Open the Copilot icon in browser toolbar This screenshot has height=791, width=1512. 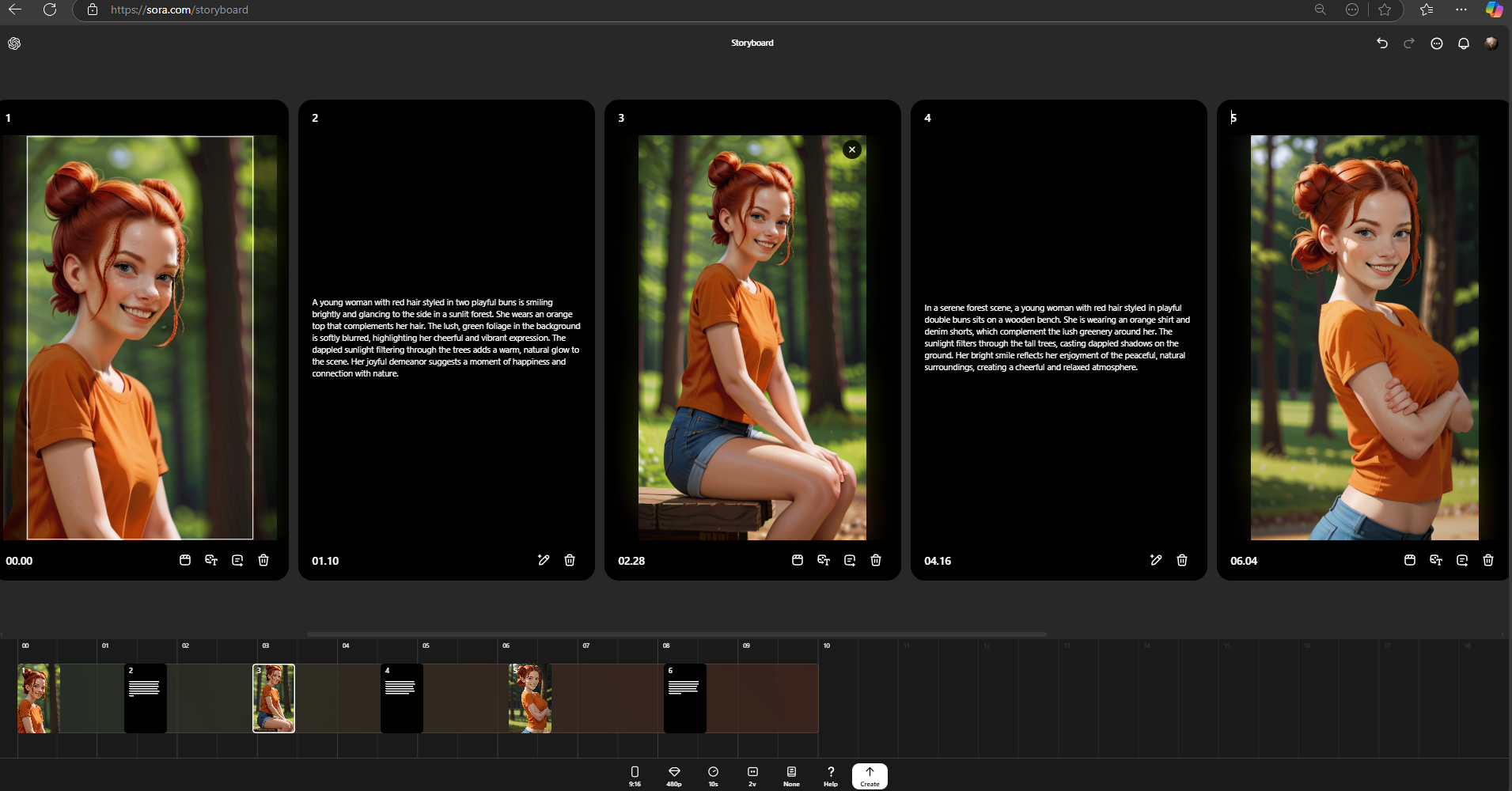click(x=1494, y=9)
